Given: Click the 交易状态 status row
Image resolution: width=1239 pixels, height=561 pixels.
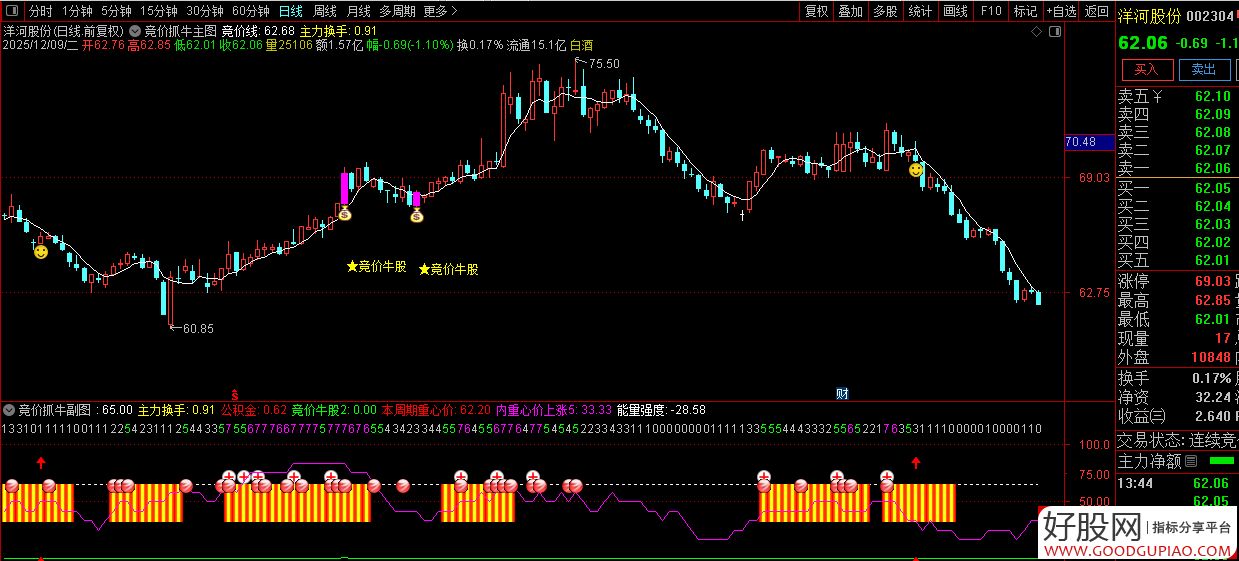Looking at the screenshot, I should (x=1177, y=440).
